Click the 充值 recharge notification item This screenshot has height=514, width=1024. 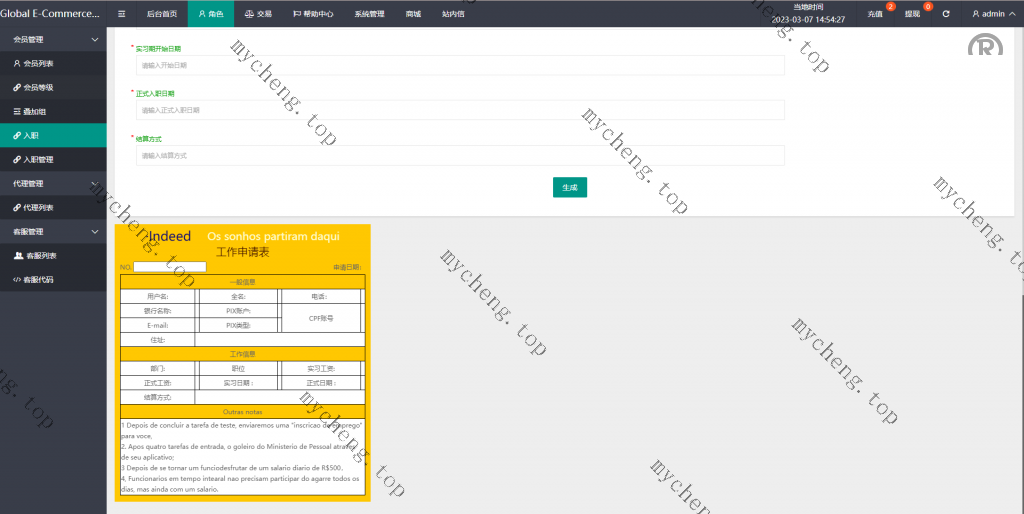876,14
